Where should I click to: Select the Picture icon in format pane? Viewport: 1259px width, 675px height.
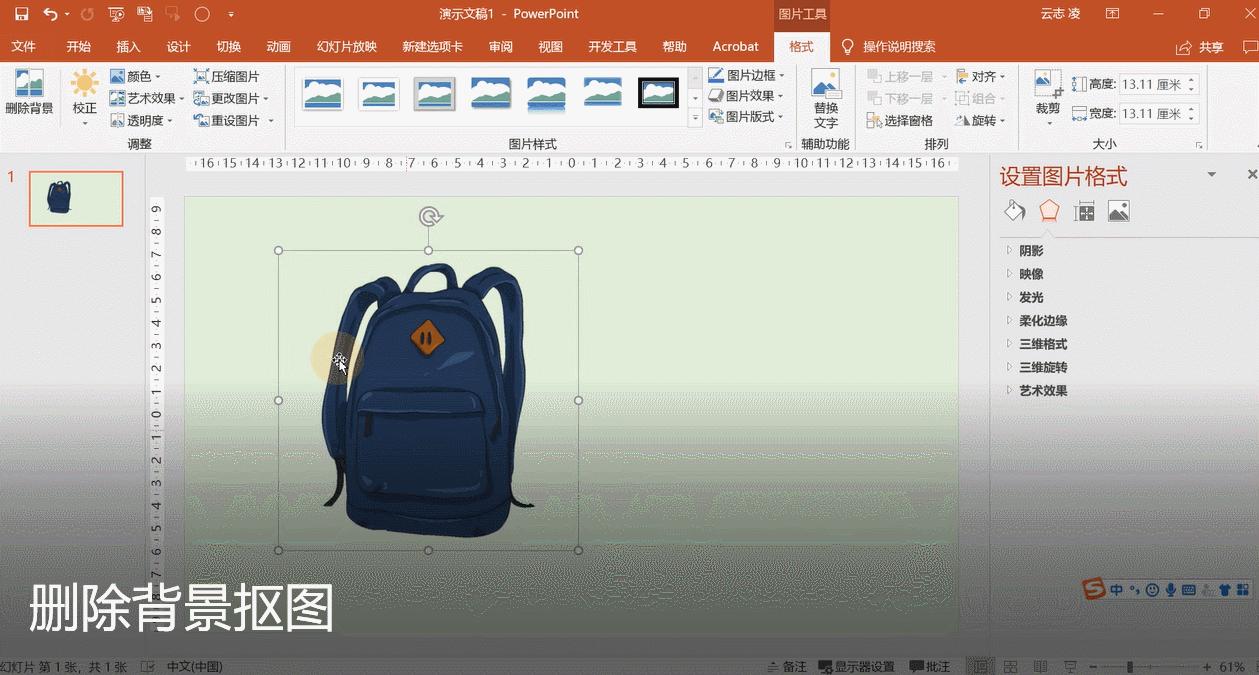[1118, 210]
